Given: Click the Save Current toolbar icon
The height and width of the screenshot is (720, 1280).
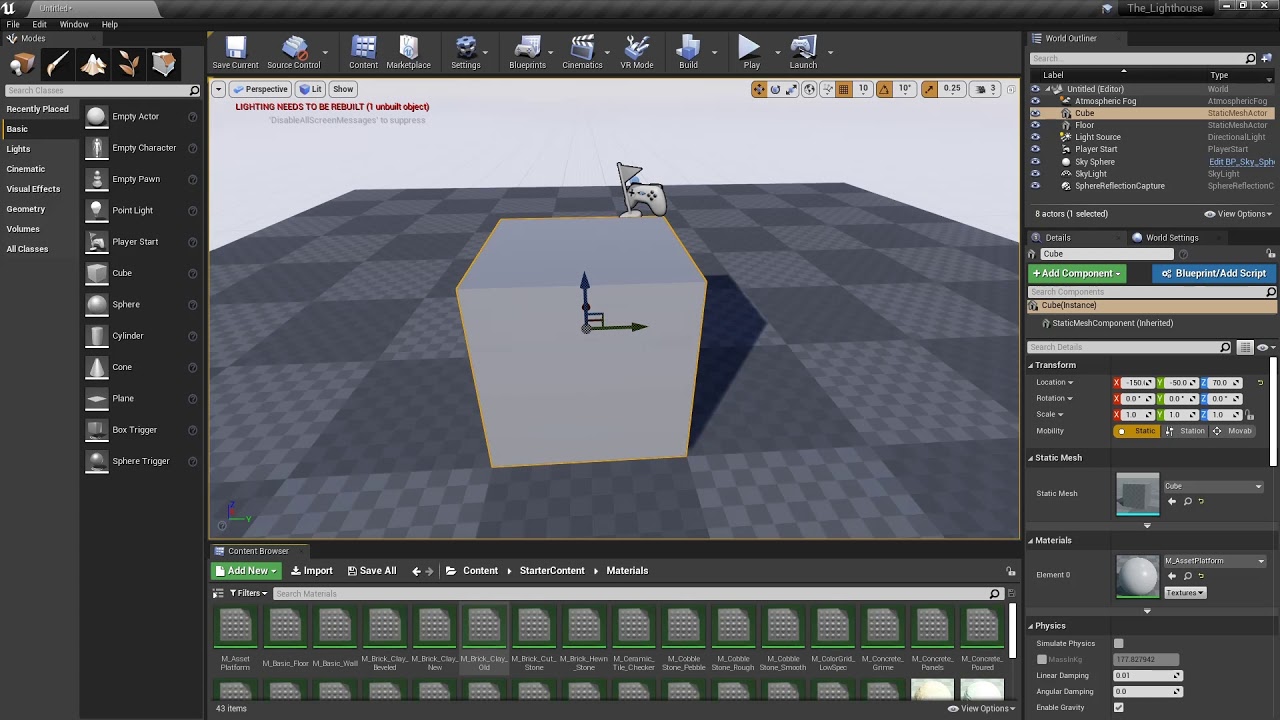Looking at the screenshot, I should [235, 52].
